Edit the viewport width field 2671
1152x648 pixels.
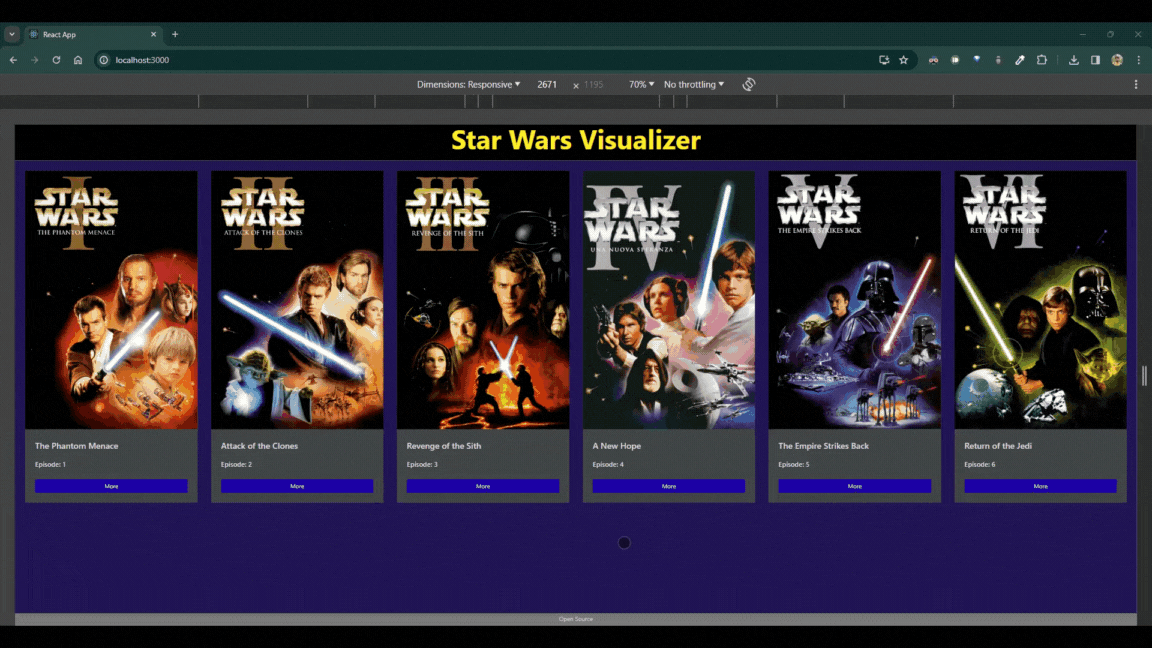pos(547,84)
